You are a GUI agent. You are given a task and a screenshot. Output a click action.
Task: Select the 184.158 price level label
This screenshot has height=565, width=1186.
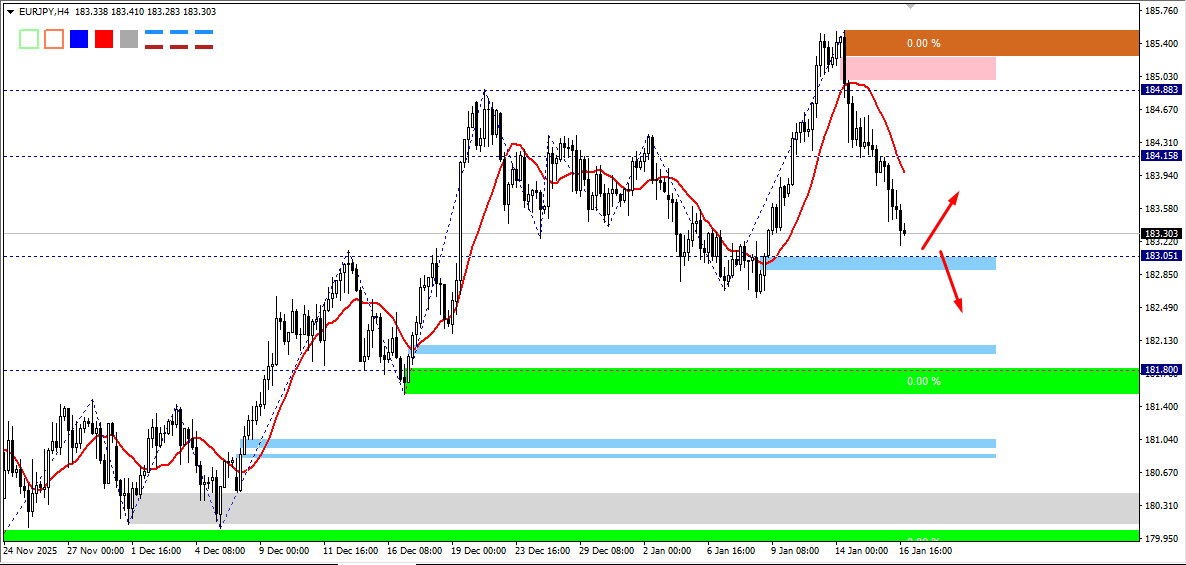[1163, 157]
